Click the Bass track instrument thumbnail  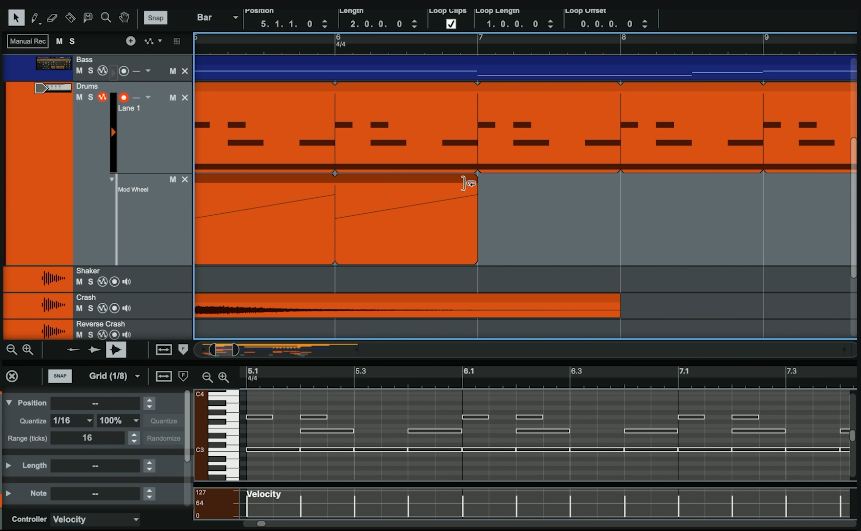[53, 64]
